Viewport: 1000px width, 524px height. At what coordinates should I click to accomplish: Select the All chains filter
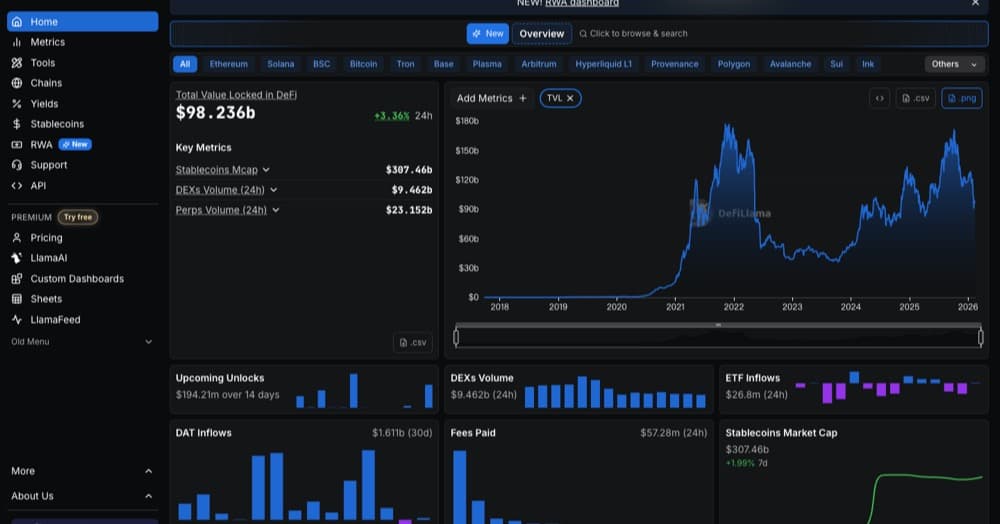185,64
